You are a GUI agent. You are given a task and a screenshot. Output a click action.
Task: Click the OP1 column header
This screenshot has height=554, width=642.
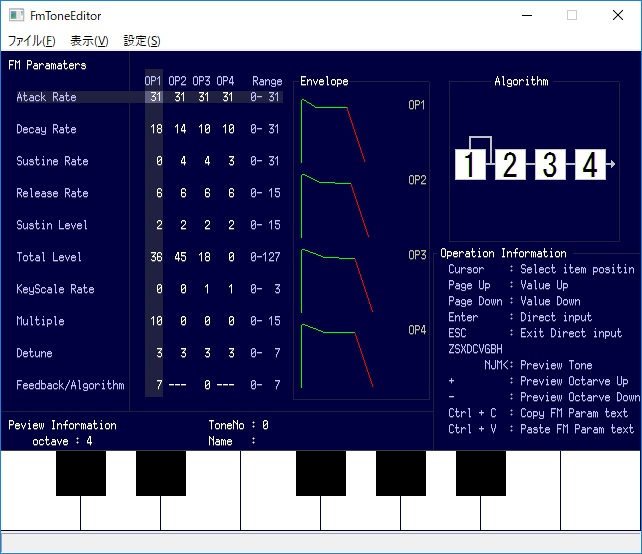pos(153,81)
